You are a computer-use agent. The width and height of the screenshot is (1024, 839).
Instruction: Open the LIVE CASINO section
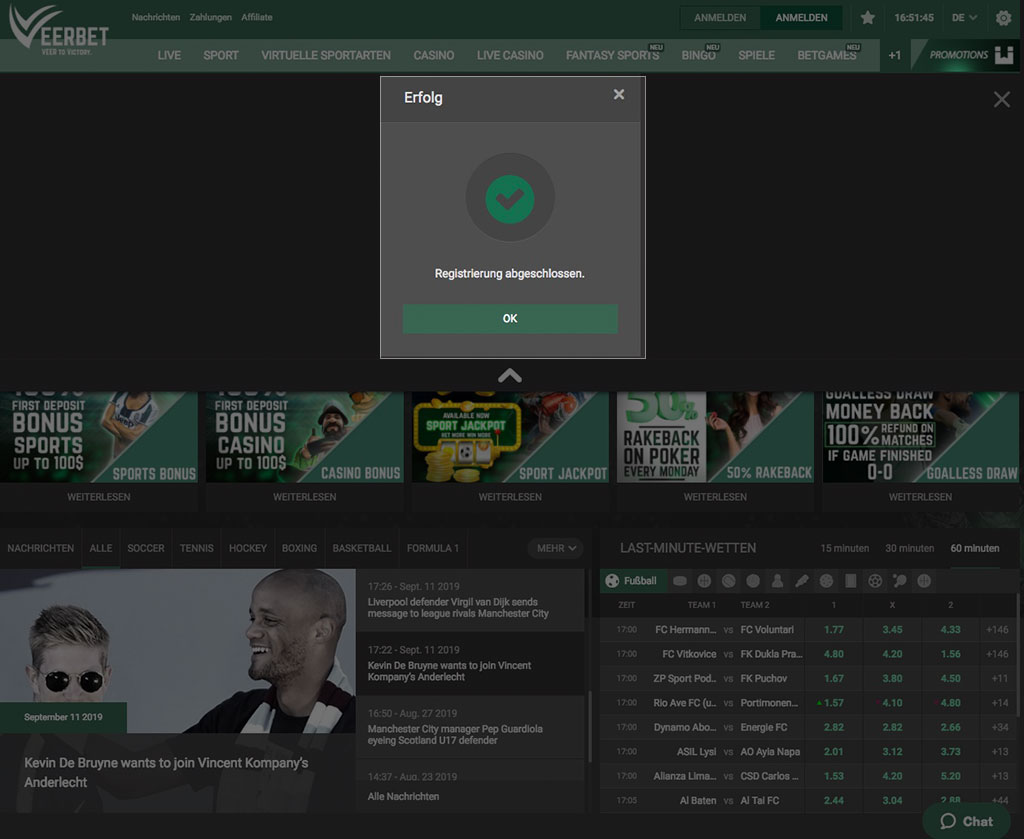click(x=510, y=55)
